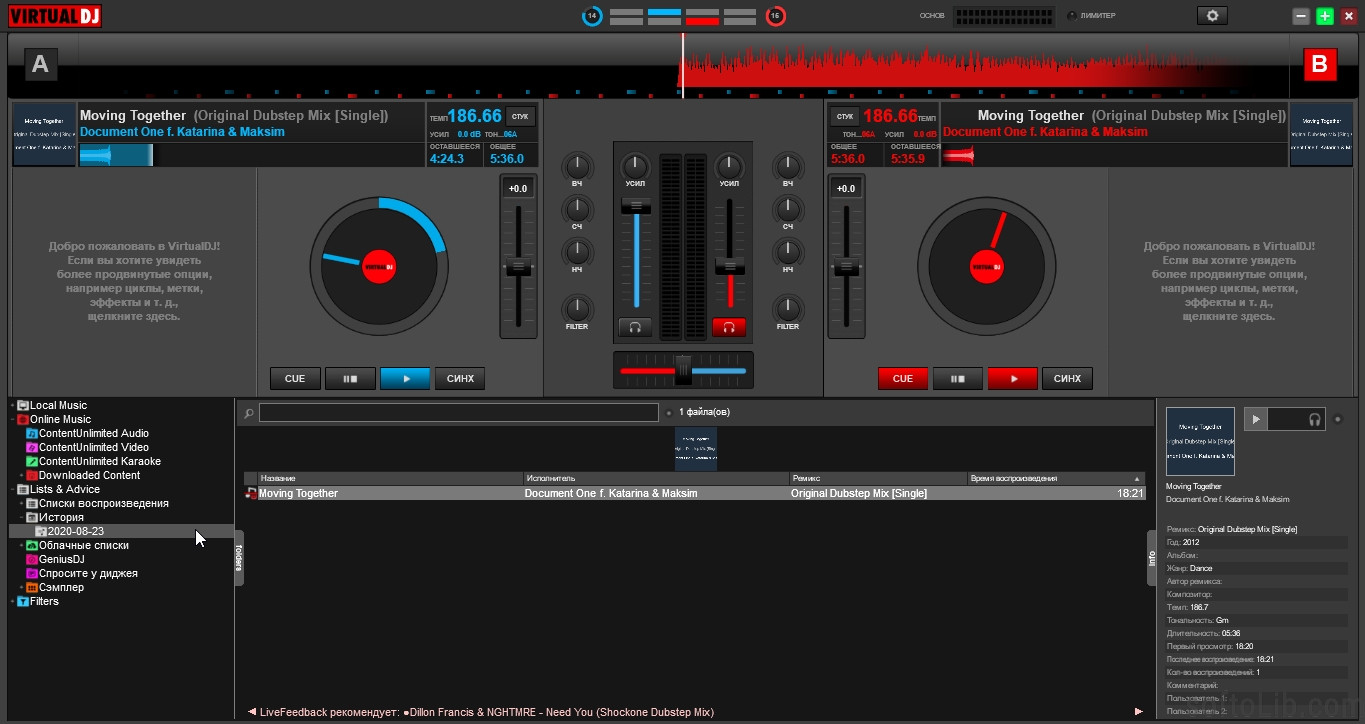Tap the СТУК button on deck B
This screenshot has height=724, width=1365.
(845, 116)
